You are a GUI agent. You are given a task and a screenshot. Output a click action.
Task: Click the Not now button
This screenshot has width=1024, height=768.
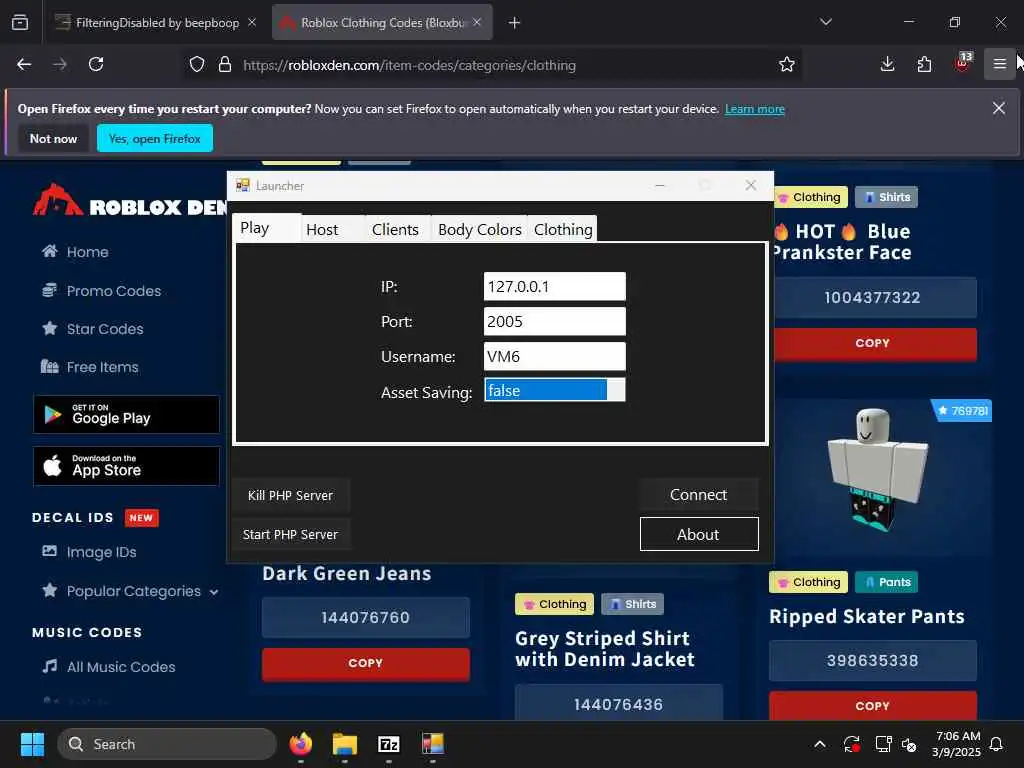pyautogui.click(x=54, y=138)
